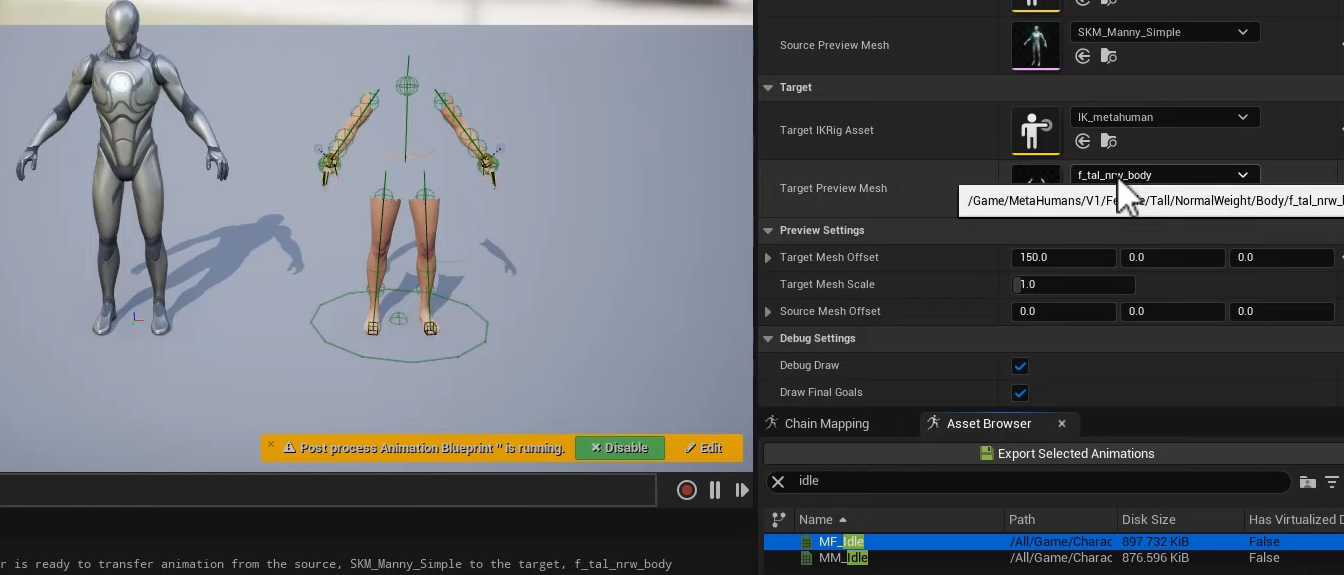Select the MF_Idle animation row

1054,542
